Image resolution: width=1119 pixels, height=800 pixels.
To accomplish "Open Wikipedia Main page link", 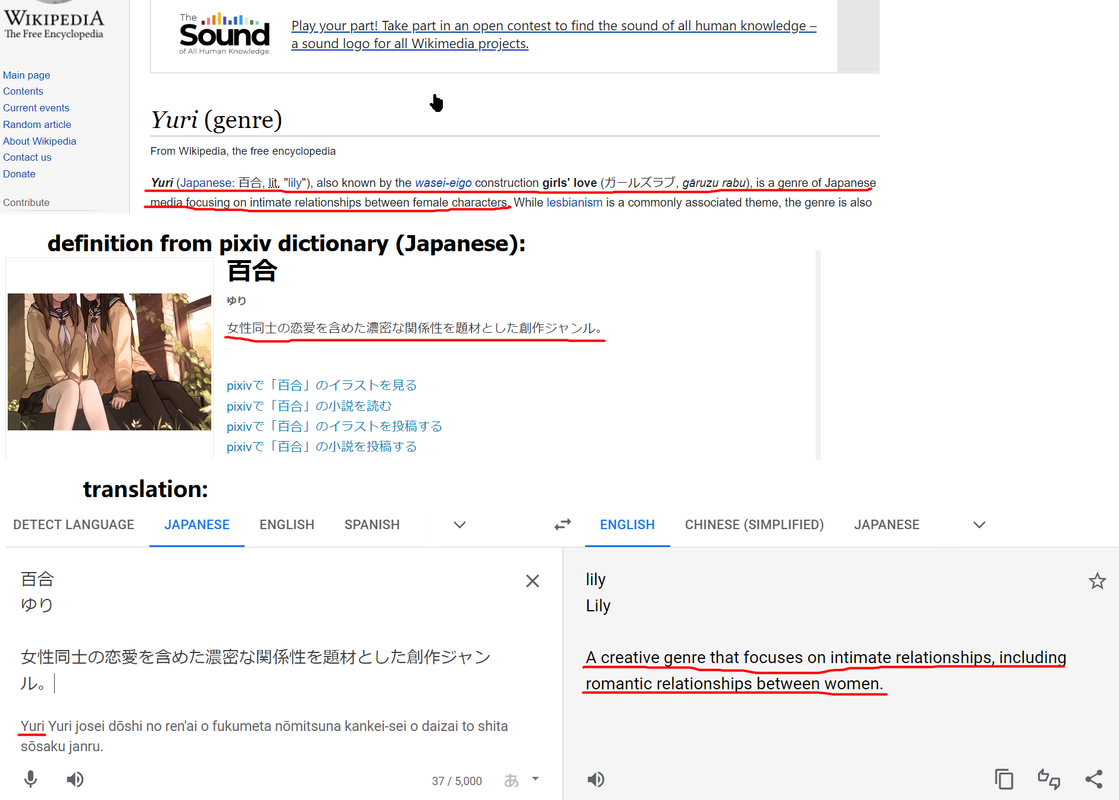I will (26, 75).
